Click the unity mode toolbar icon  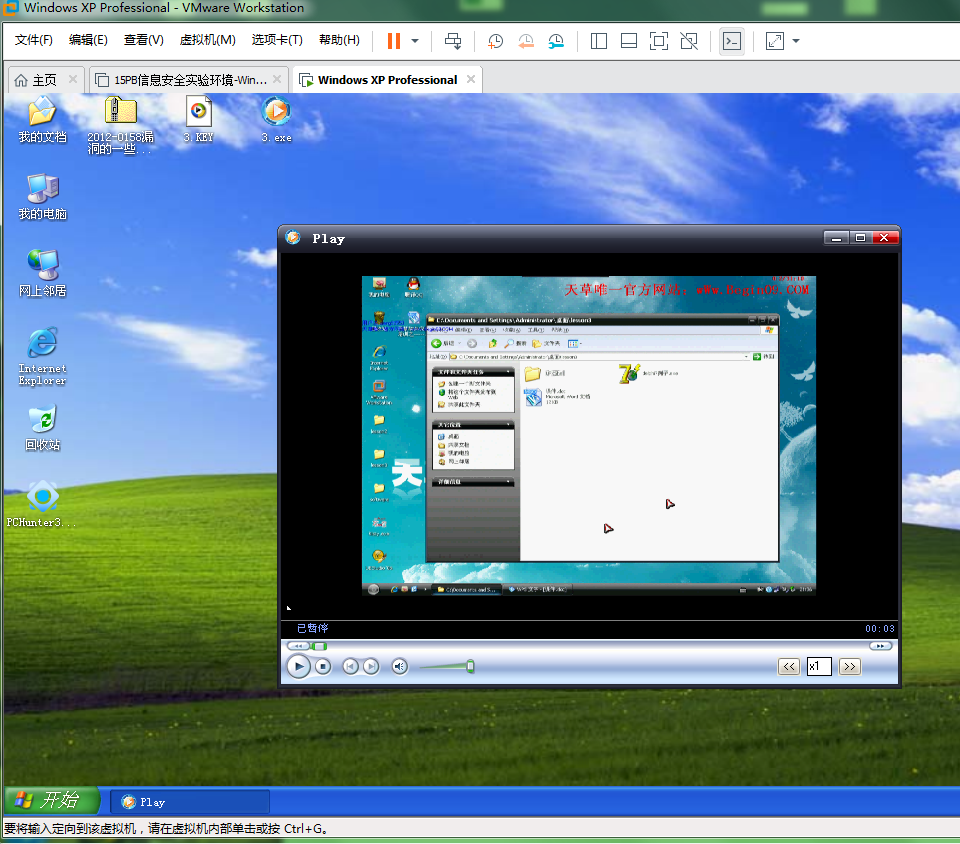pyautogui.click(x=689, y=41)
